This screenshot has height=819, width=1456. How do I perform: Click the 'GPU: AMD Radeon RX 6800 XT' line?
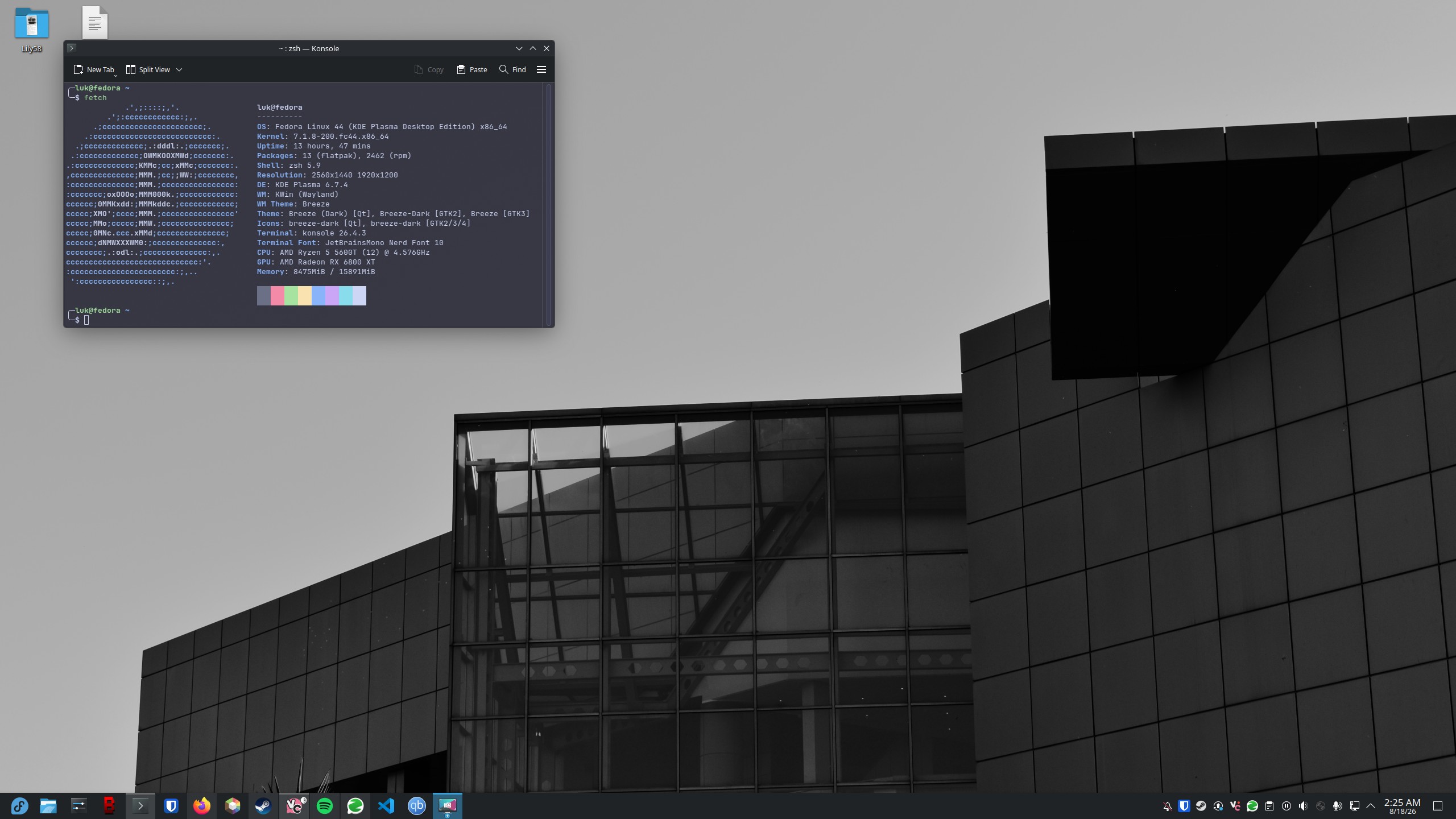pos(316,262)
